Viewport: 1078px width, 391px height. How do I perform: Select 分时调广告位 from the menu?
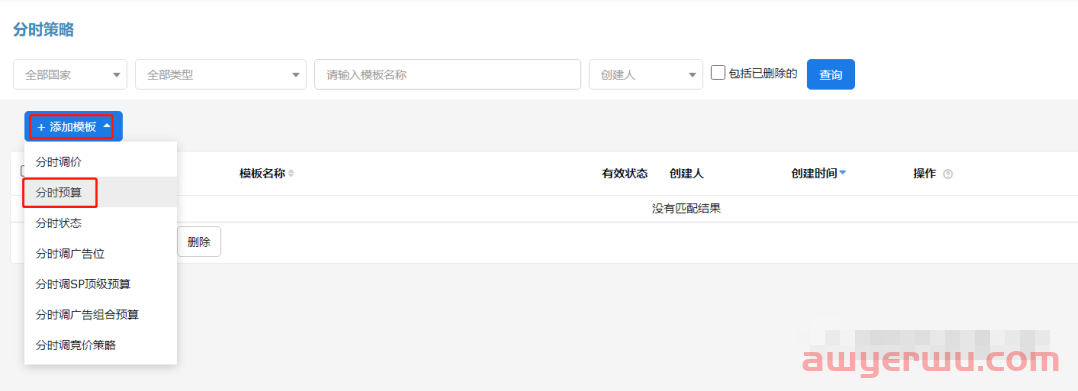pyautogui.click(x=100, y=254)
